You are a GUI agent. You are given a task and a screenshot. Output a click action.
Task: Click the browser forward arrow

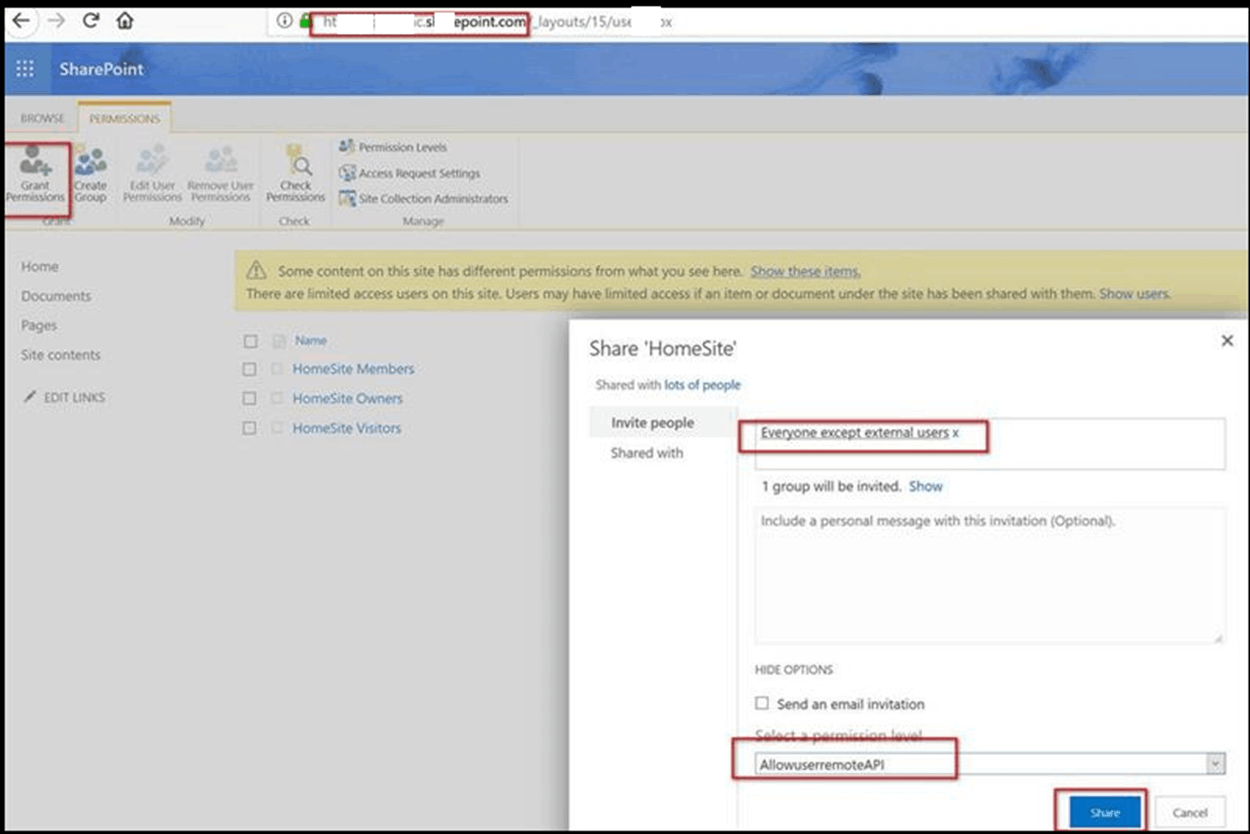[x=56, y=20]
